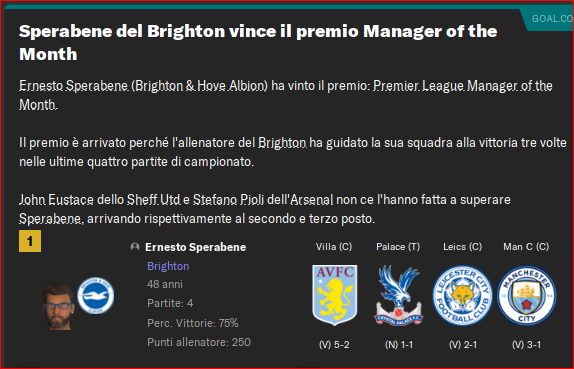Image resolution: width=574 pixels, height=369 pixels.
Task: Open the purple Brighton team link
Action: coord(168,266)
